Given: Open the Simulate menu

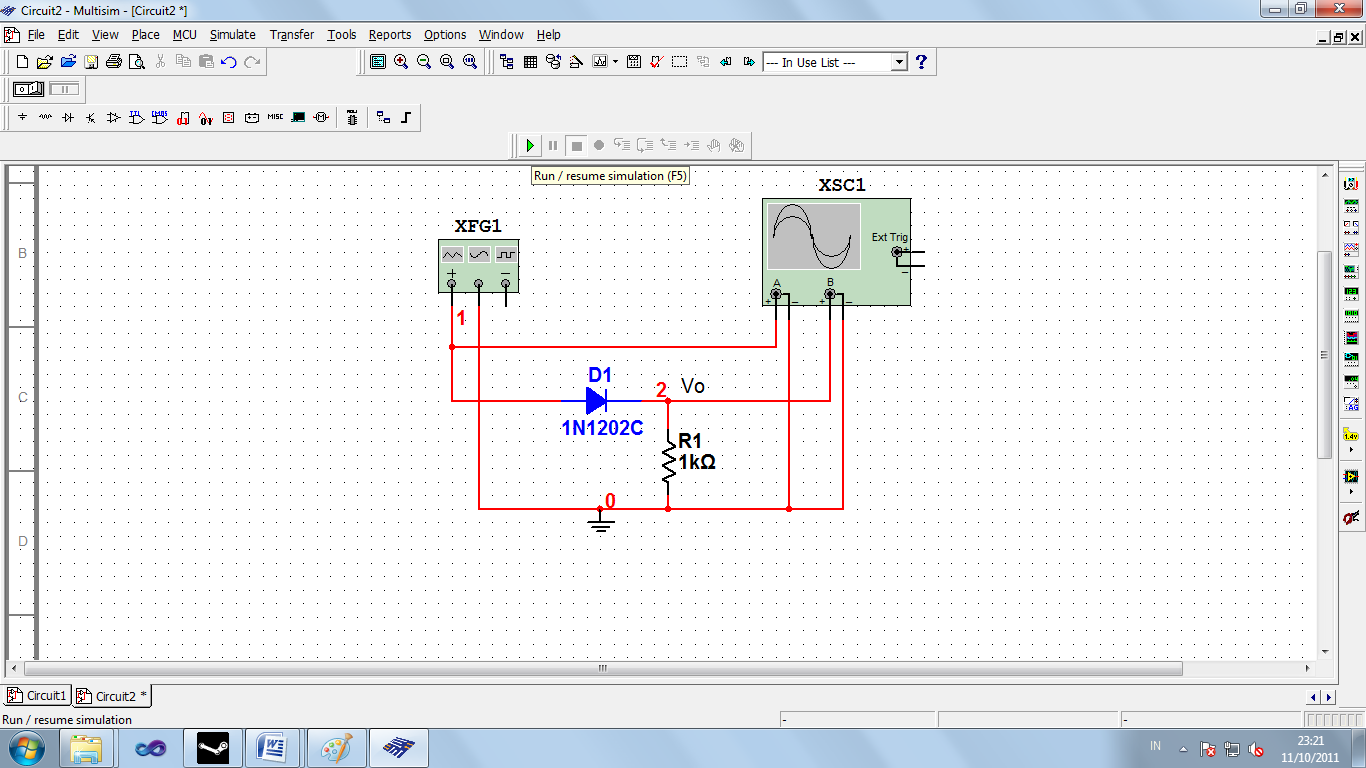Looking at the screenshot, I should pyautogui.click(x=232, y=34).
